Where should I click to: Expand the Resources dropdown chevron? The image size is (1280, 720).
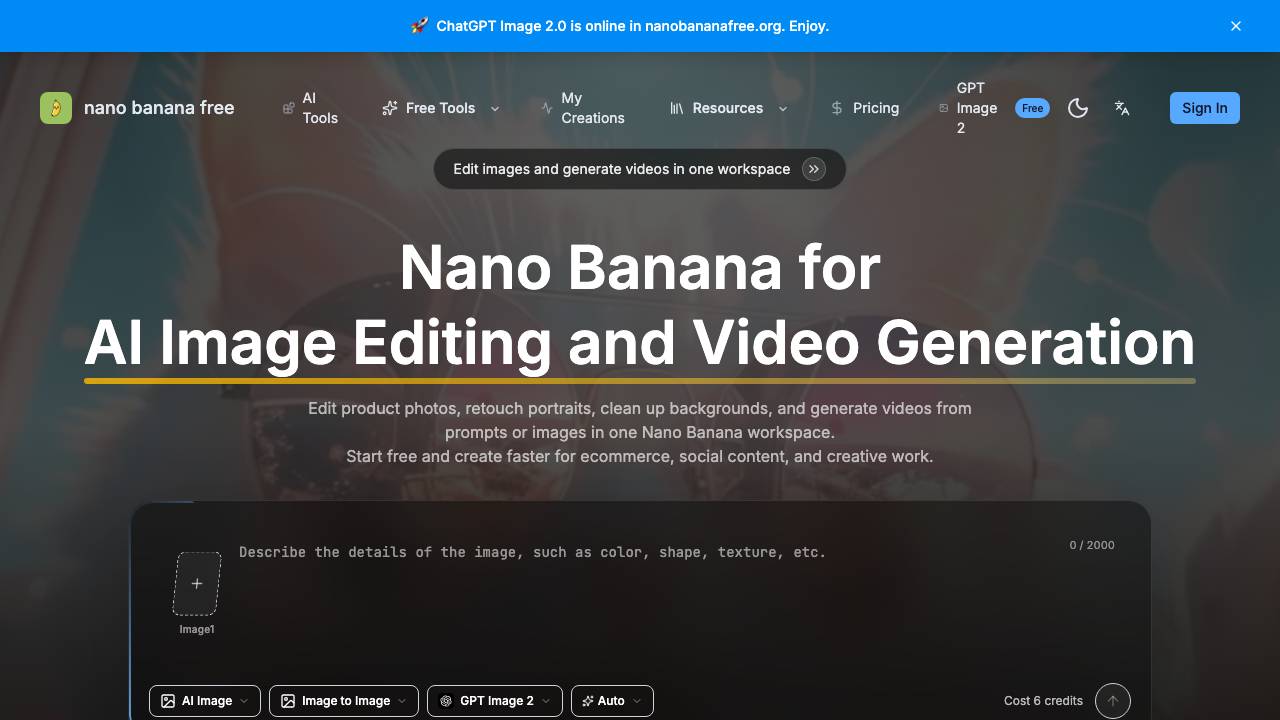(783, 108)
